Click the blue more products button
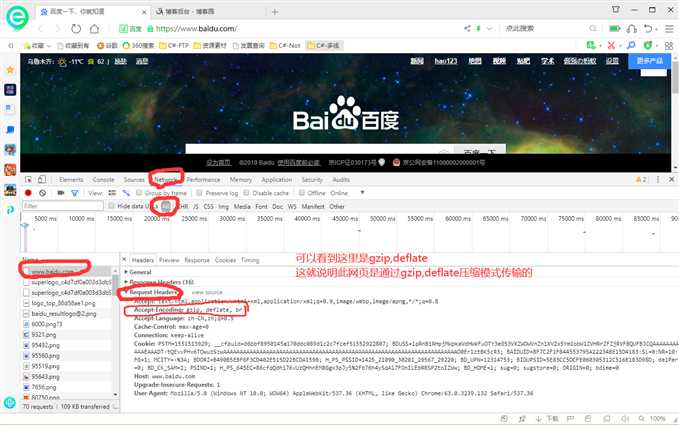This screenshot has height=425, width=679. coord(649,61)
